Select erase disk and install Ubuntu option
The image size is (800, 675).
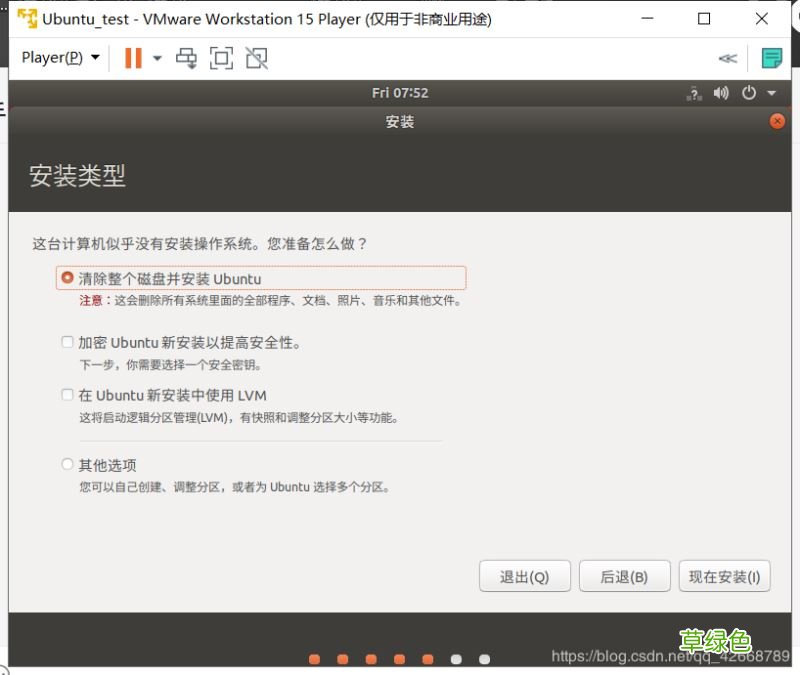pyautogui.click(x=261, y=279)
